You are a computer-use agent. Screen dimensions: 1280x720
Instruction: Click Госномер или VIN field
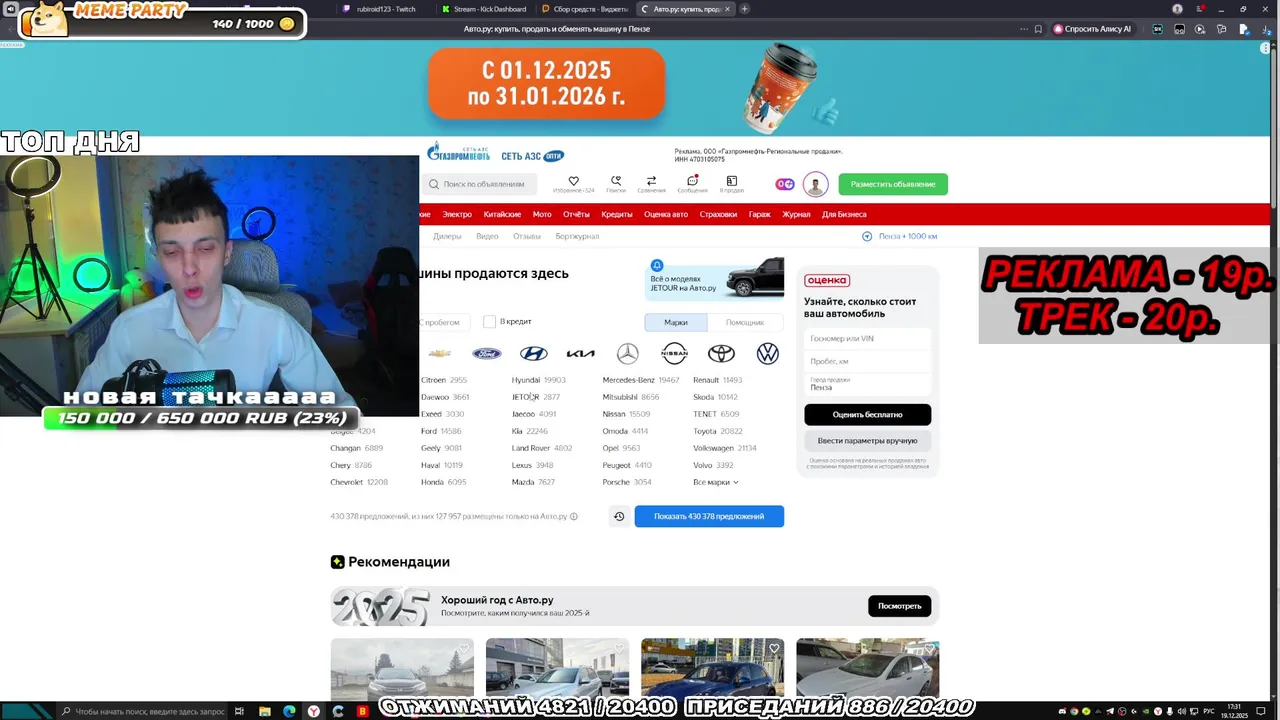point(867,338)
